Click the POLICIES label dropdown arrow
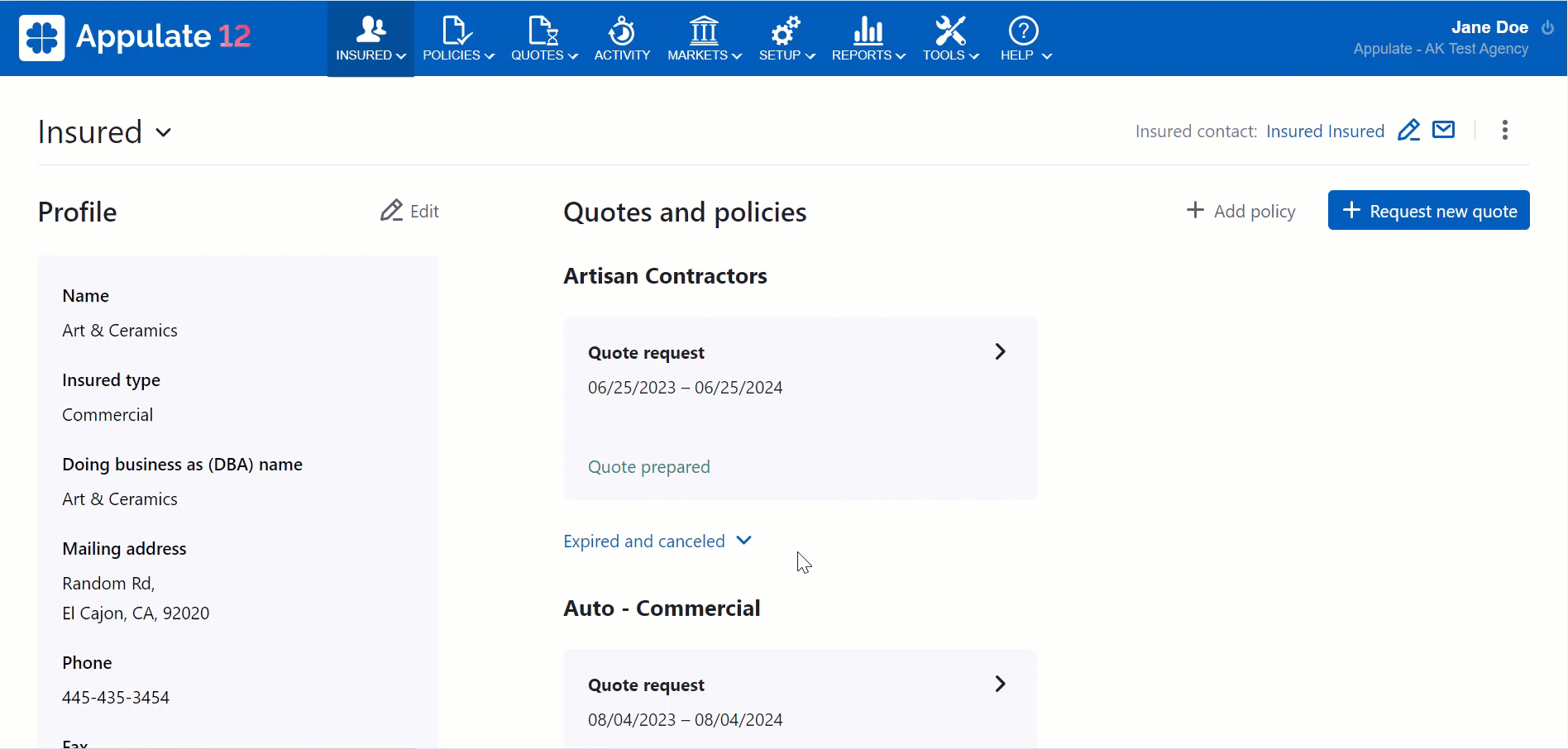Image resolution: width=1568 pixels, height=749 pixels. click(x=490, y=56)
